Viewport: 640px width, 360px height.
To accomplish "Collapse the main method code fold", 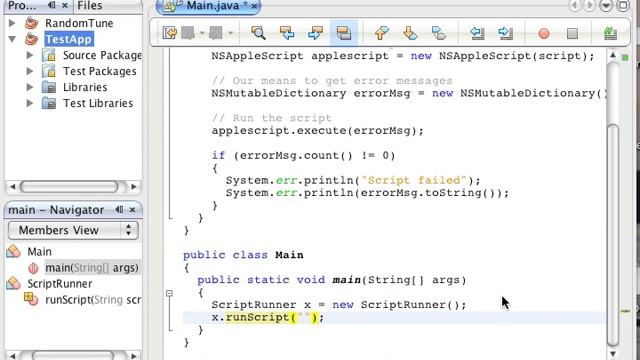I will pyautogui.click(x=169, y=293).
